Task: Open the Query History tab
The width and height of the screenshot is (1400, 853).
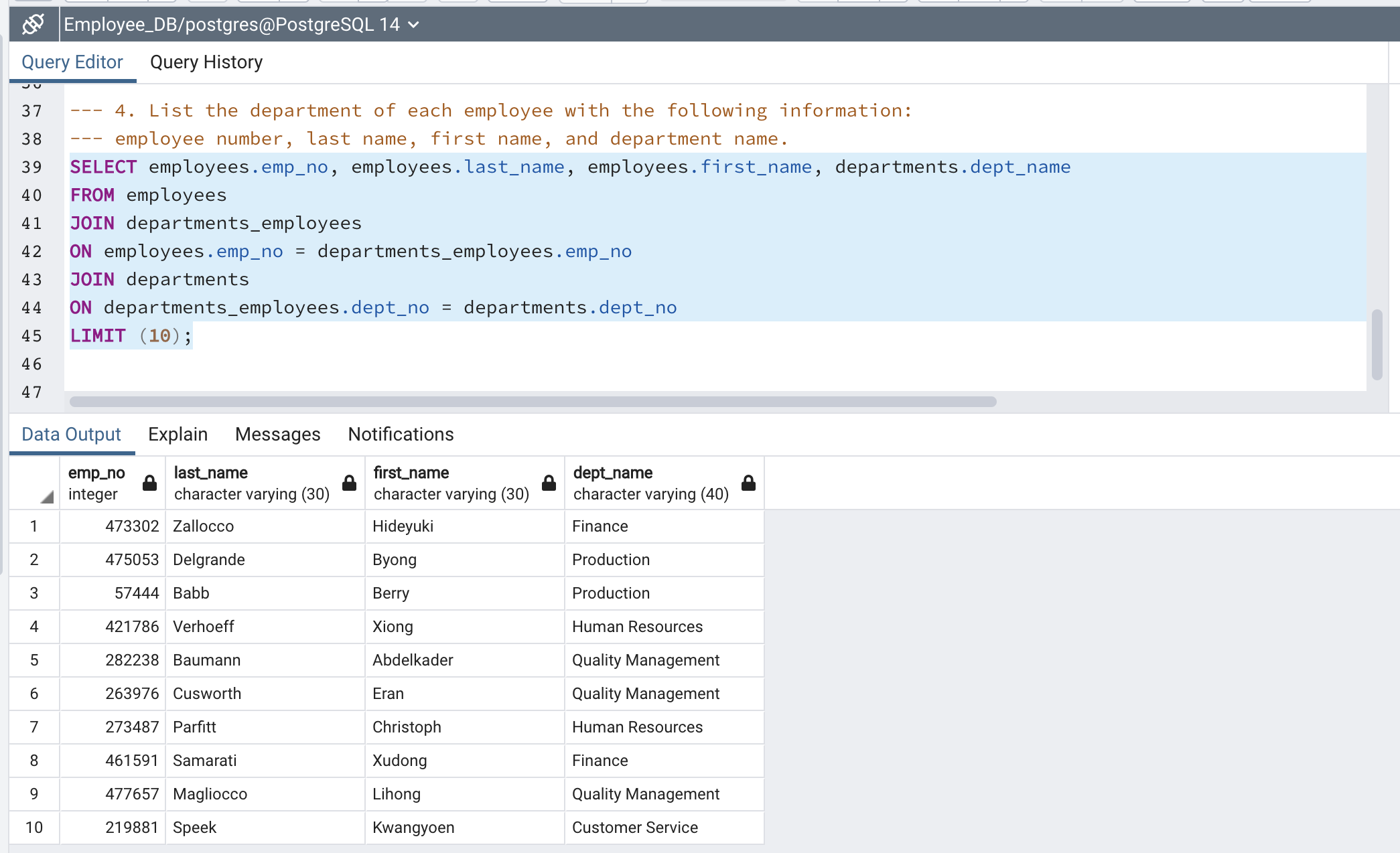Action: click(206, 62)
